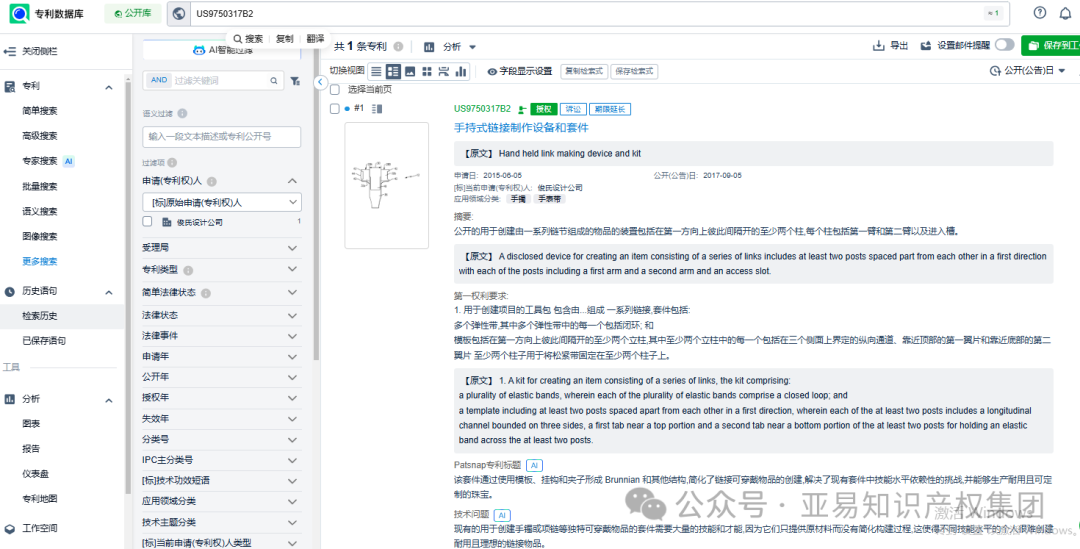
Task: Select the grid tiles view icon
Action: coord(427,71)
